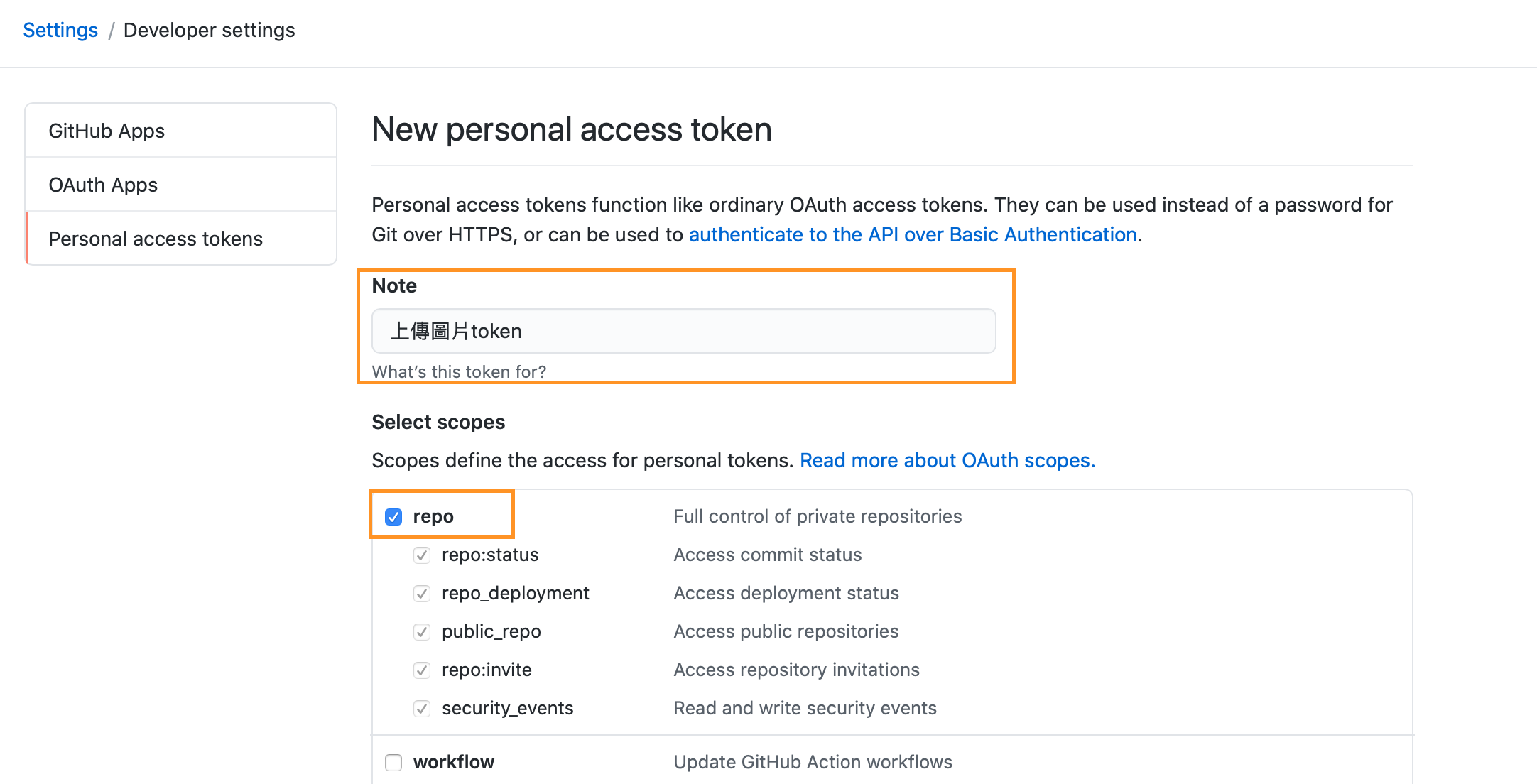1537x784 pixels.
Task: Click the repo:status scope label
Action: pos(490,555)
